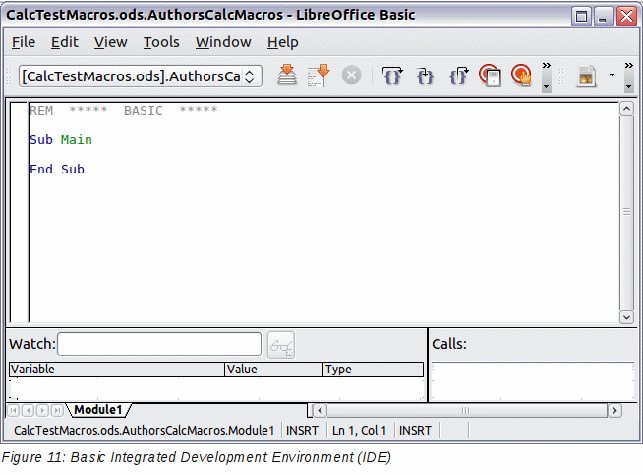Open the library selector combo box

coord(141,76)
